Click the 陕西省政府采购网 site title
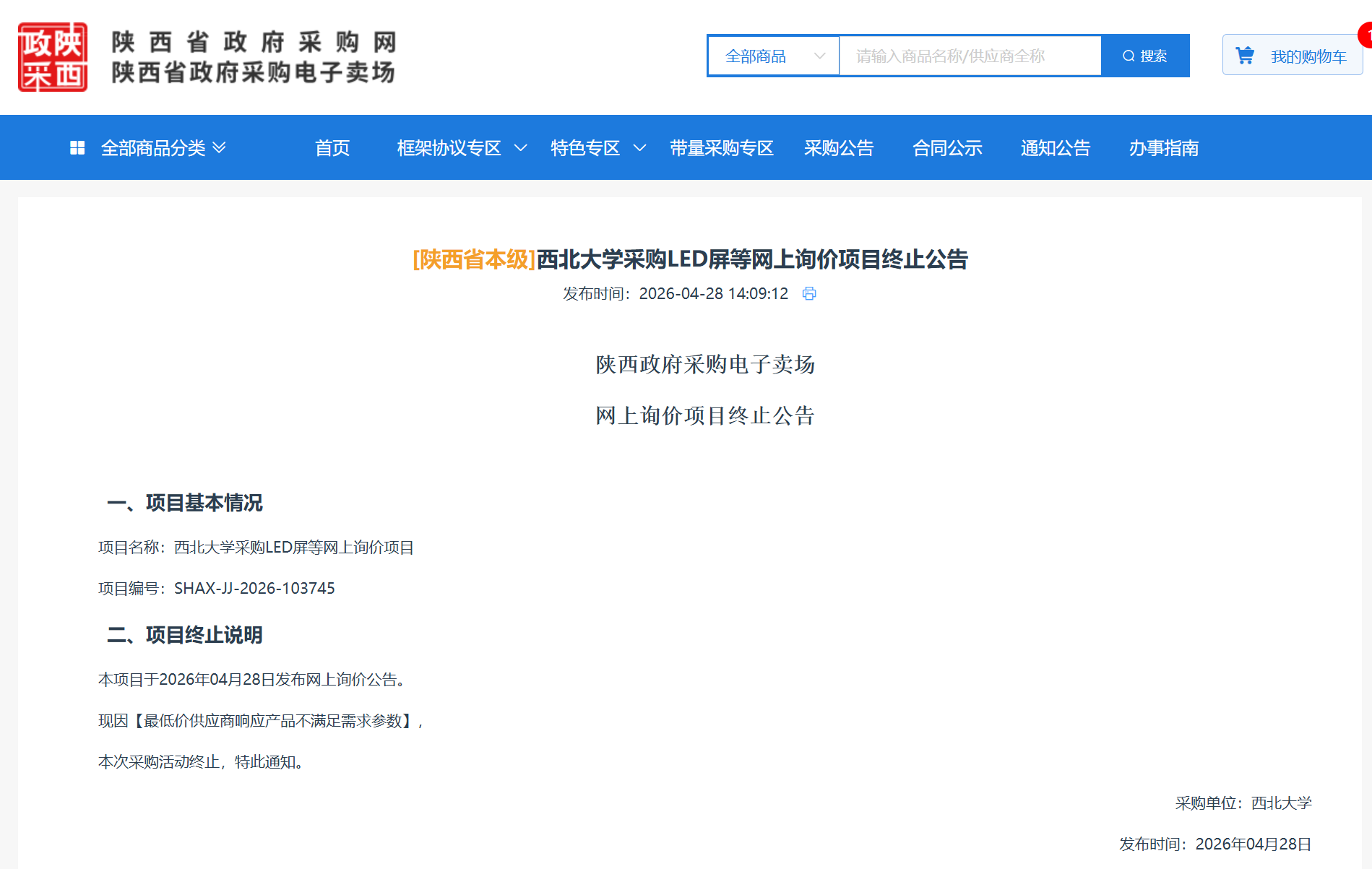Image resolution: width=1372 pixels, height=869 pixels. point(254,42)
